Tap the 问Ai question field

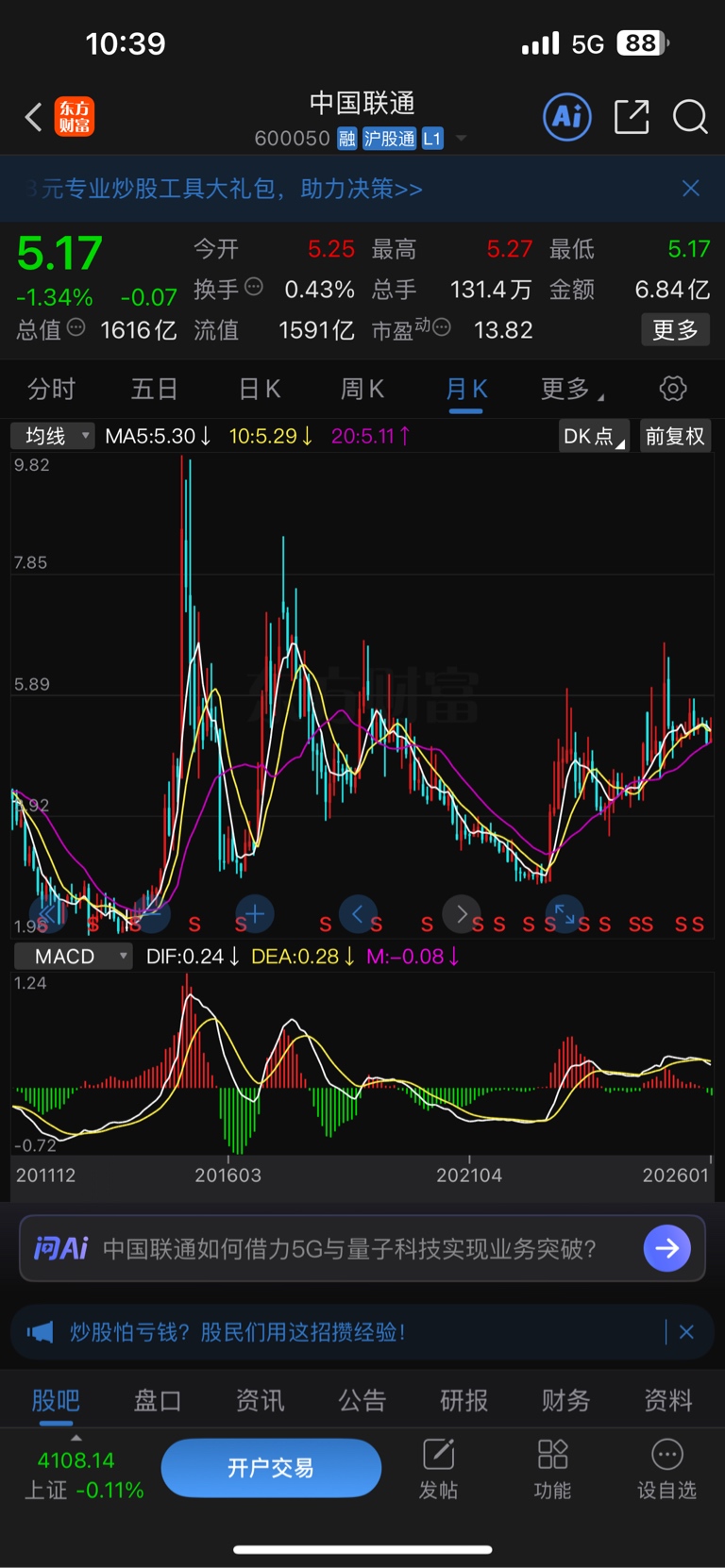tap(349, 1248)
